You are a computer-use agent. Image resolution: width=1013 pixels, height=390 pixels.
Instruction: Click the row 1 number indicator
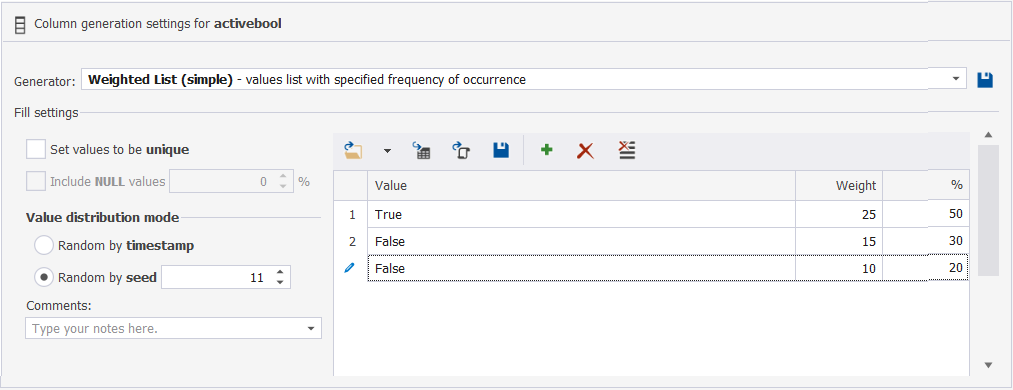351,214
